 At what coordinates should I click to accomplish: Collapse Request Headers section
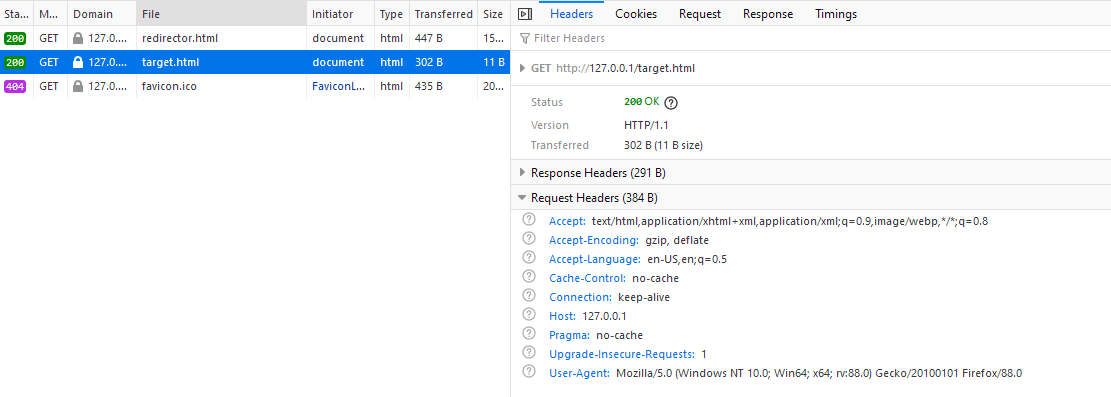click(523, 198)
